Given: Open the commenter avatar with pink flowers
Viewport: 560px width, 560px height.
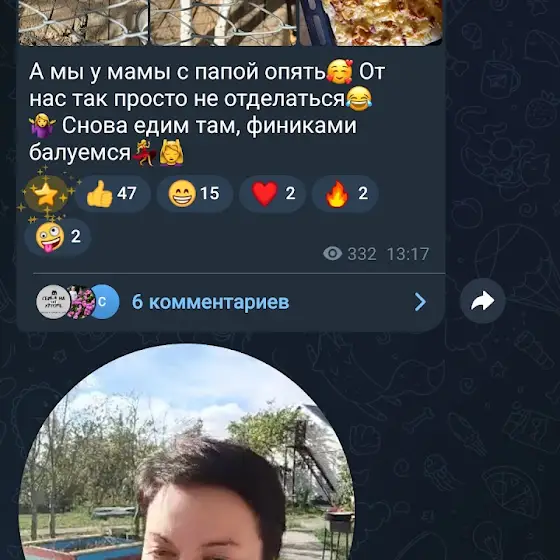Looking at the screenshot, I should pos(80,302).
